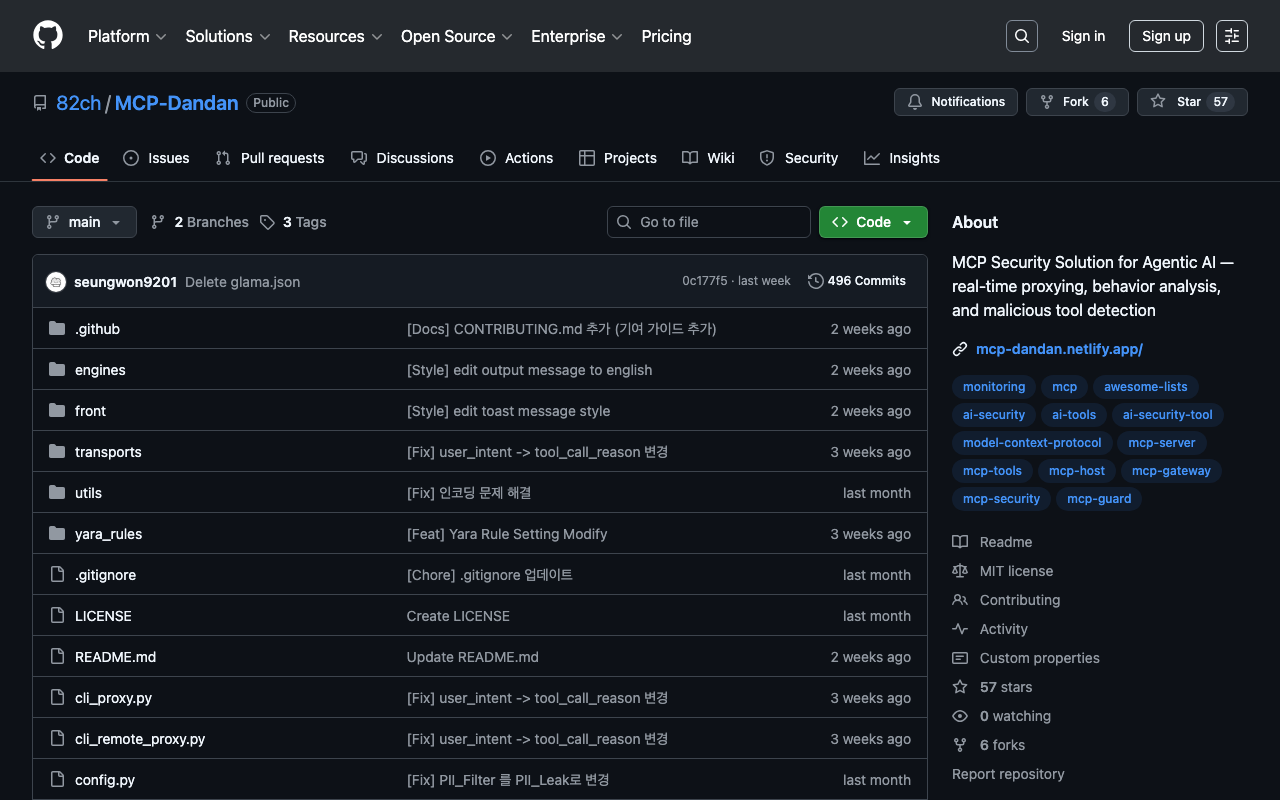
Task: Open the mcp-dandan.netlify.app link
Action: (1059, 349)
